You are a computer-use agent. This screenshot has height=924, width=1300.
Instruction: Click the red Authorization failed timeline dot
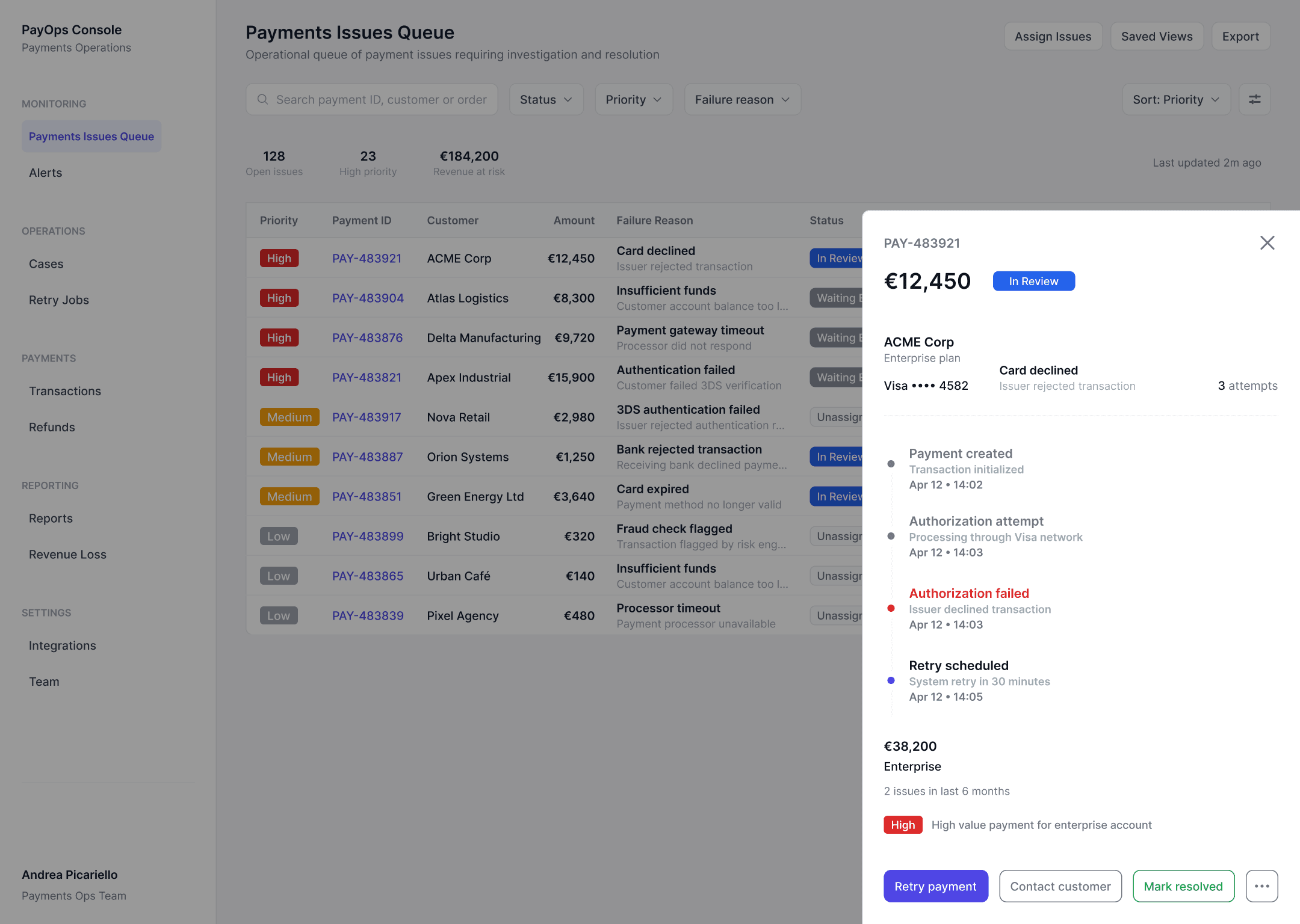point(891,609)
